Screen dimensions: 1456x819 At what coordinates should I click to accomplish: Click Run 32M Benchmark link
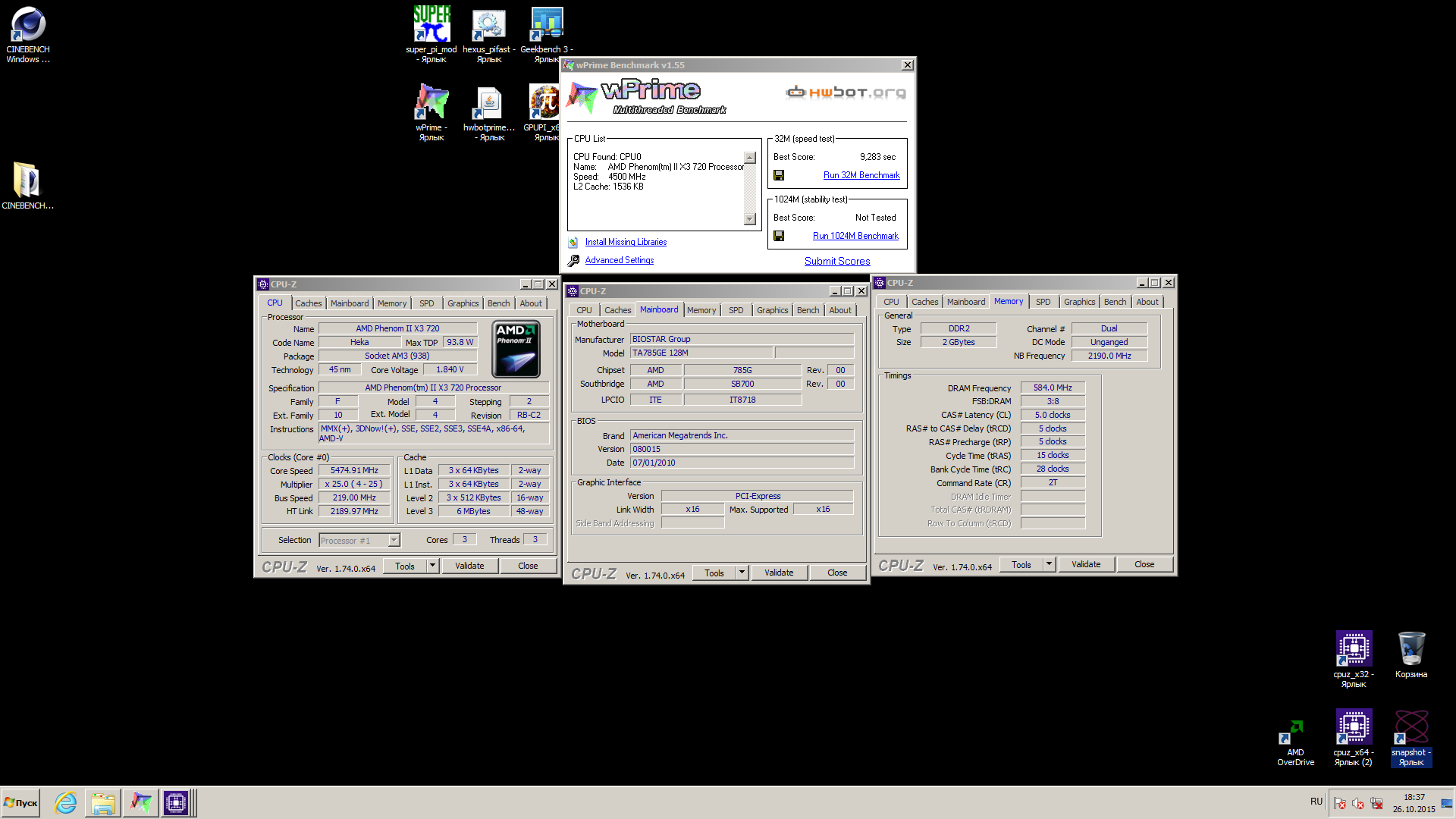pyautogui.click(x=861, y=175)
